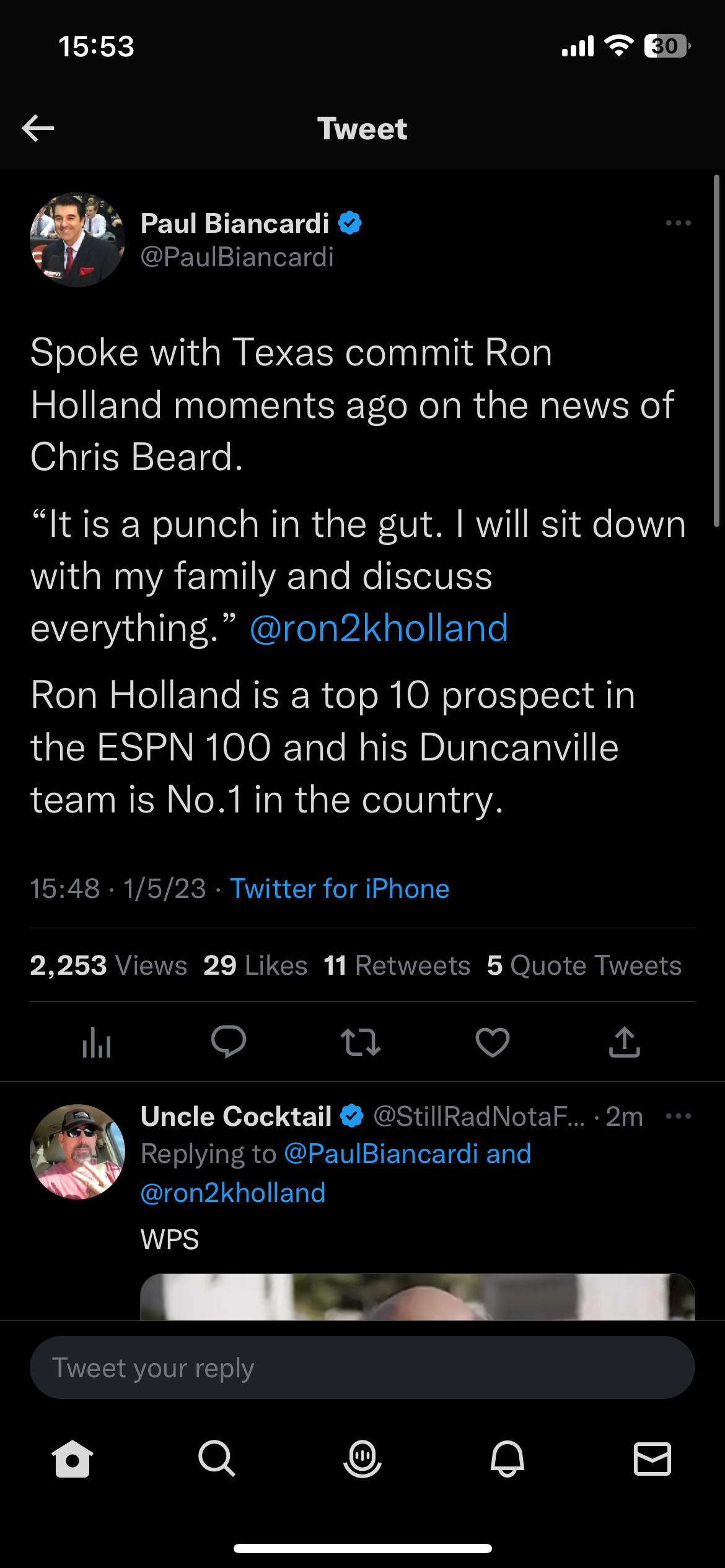Image resolution: width=725 pixels, height=1568 pixels.
Task: Open the 5 Quote Tweets list
Action: click(x=584, y=965)
